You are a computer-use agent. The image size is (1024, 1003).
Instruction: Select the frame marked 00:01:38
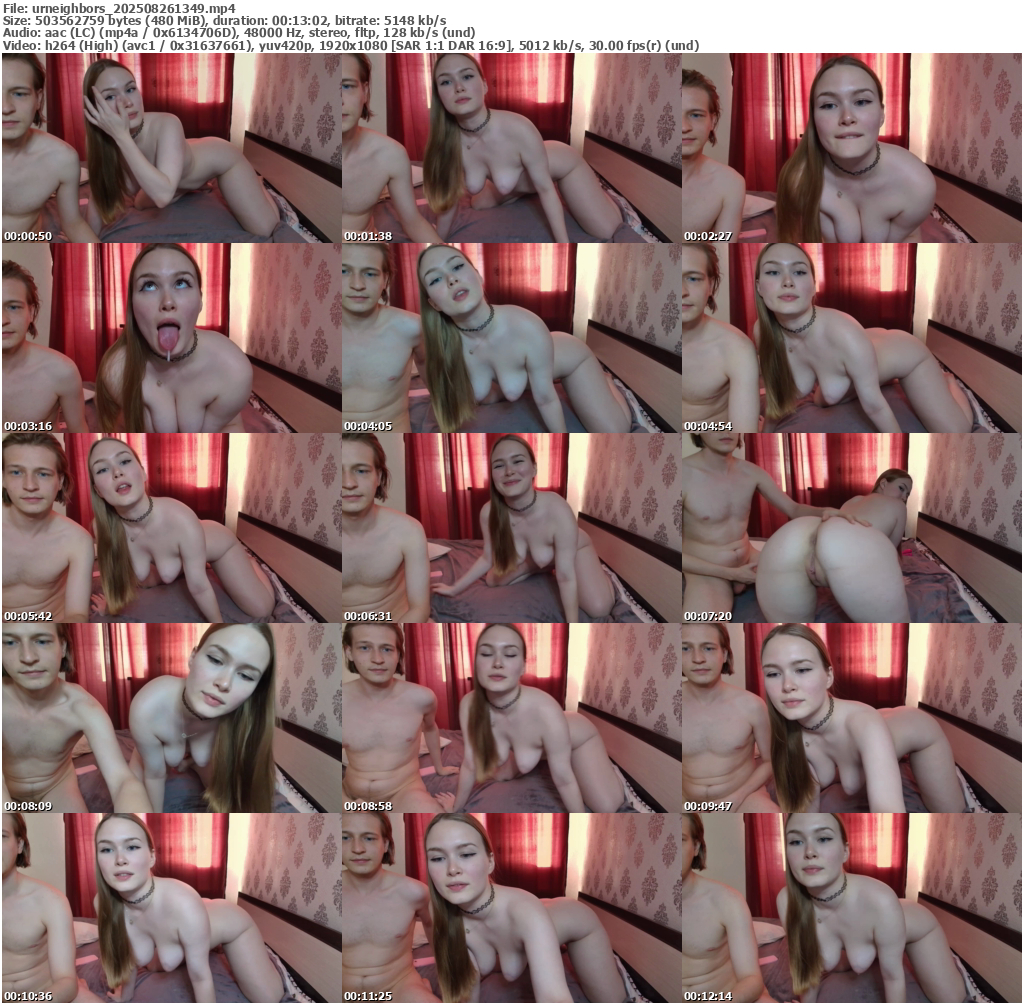point(511,148)
